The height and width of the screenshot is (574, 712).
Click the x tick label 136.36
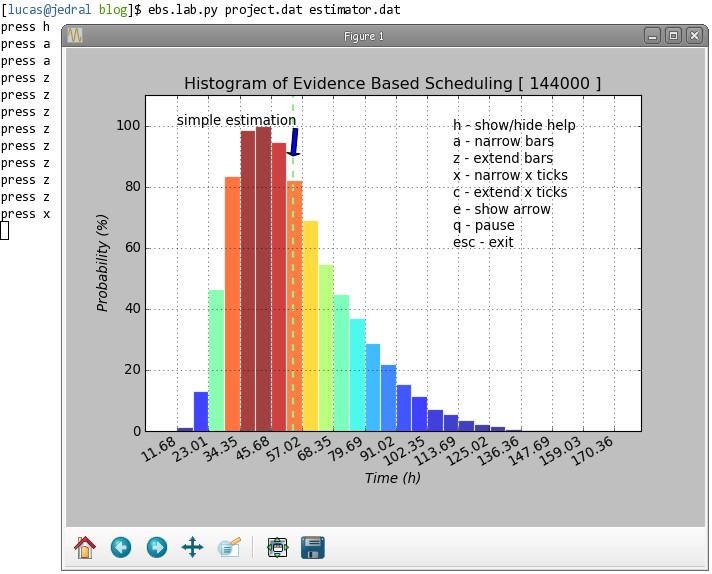coord(499,450)
